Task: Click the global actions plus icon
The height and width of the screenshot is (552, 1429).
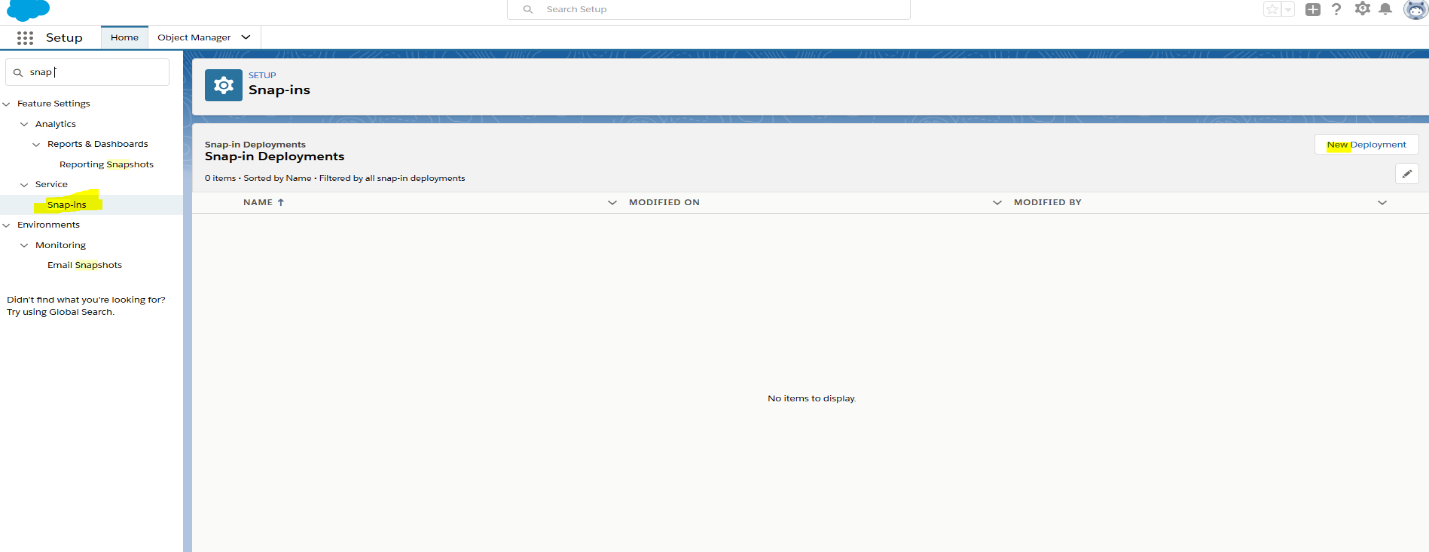Action: [1313, 9]
